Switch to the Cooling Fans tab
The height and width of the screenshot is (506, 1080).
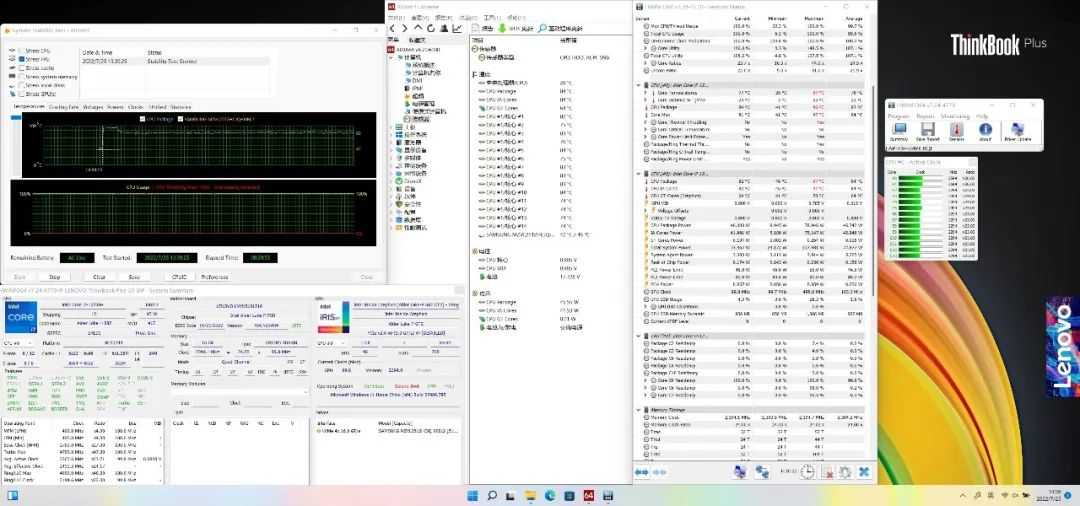coord(64,106)
